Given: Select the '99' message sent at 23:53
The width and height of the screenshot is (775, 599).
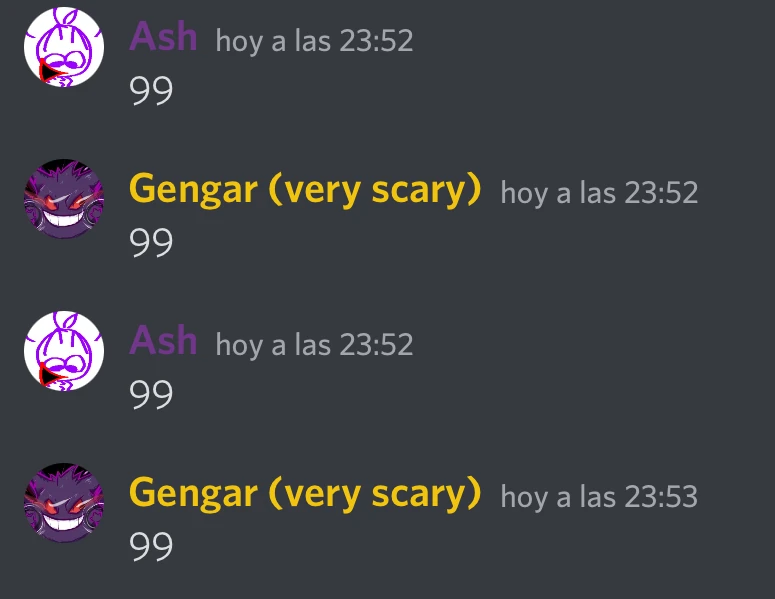Looking at the screenshot, I should point(151,547).
